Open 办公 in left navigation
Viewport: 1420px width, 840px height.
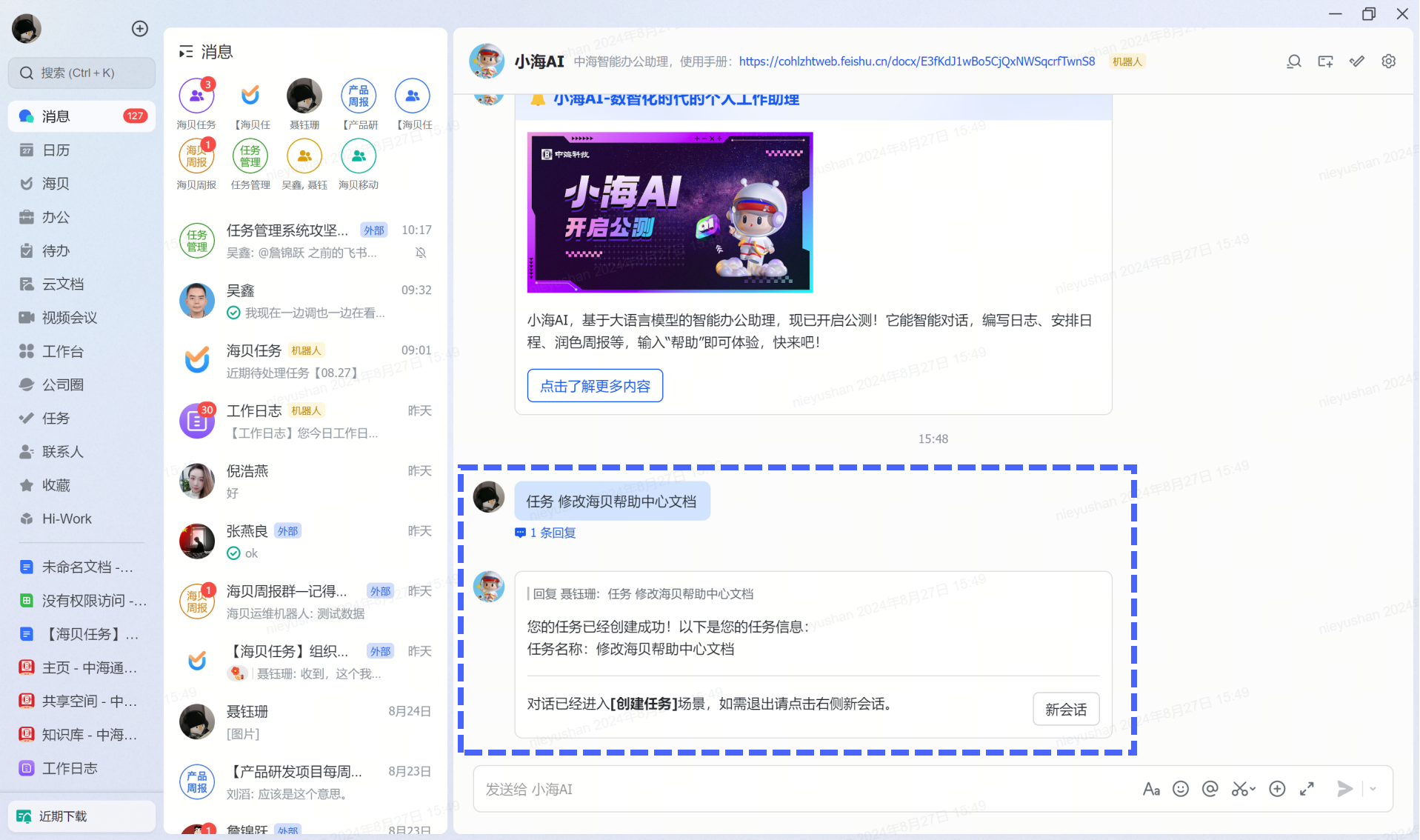pos(81,217)
